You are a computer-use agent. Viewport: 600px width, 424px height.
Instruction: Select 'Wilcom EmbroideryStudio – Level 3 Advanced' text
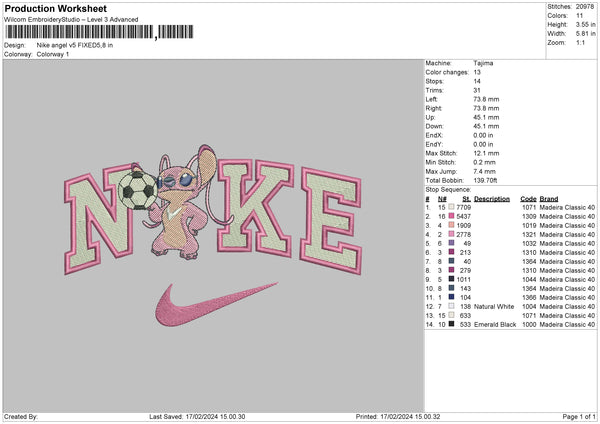71,20
